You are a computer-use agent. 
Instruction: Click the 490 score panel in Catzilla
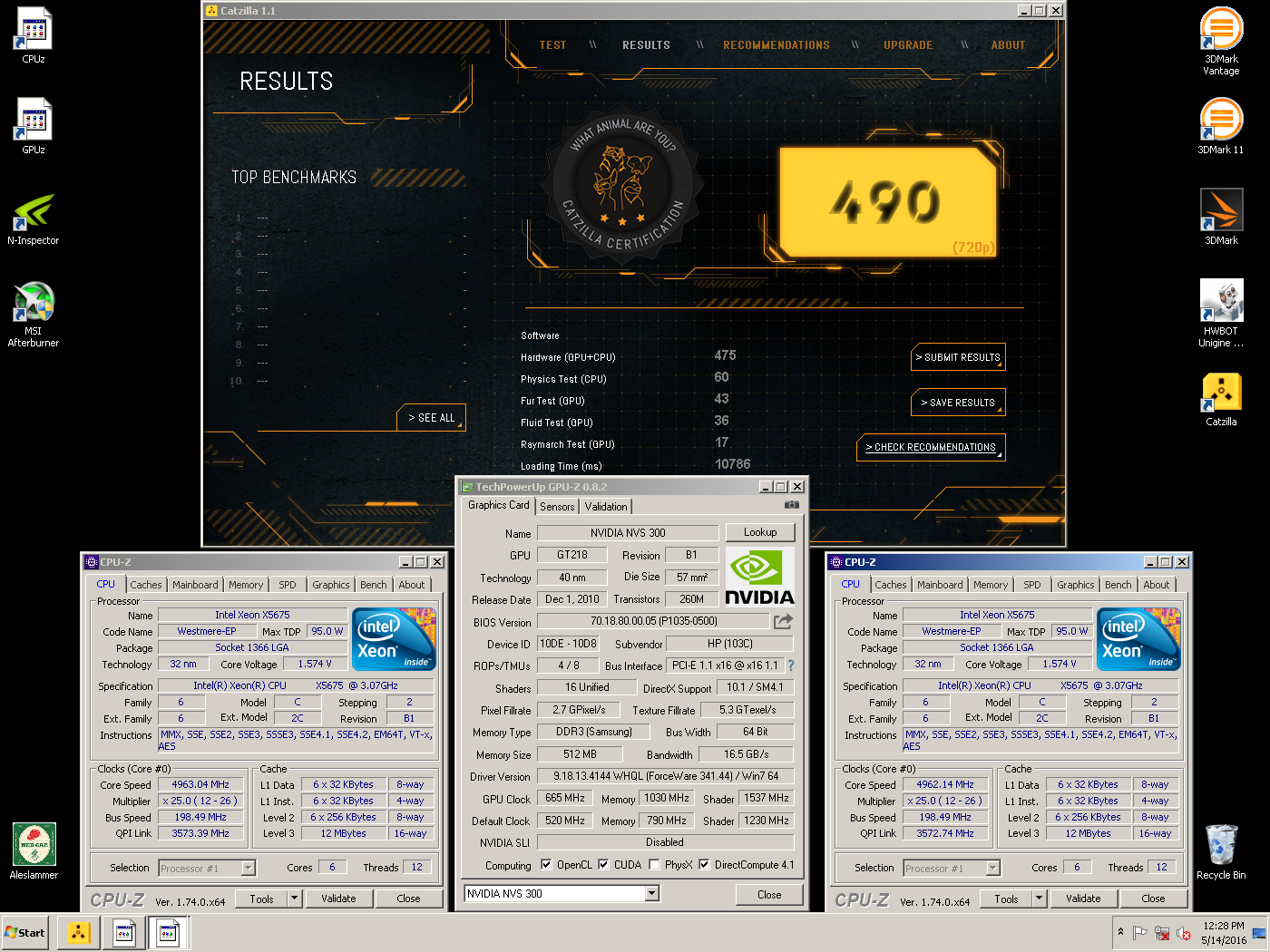[x=888, y=202]
